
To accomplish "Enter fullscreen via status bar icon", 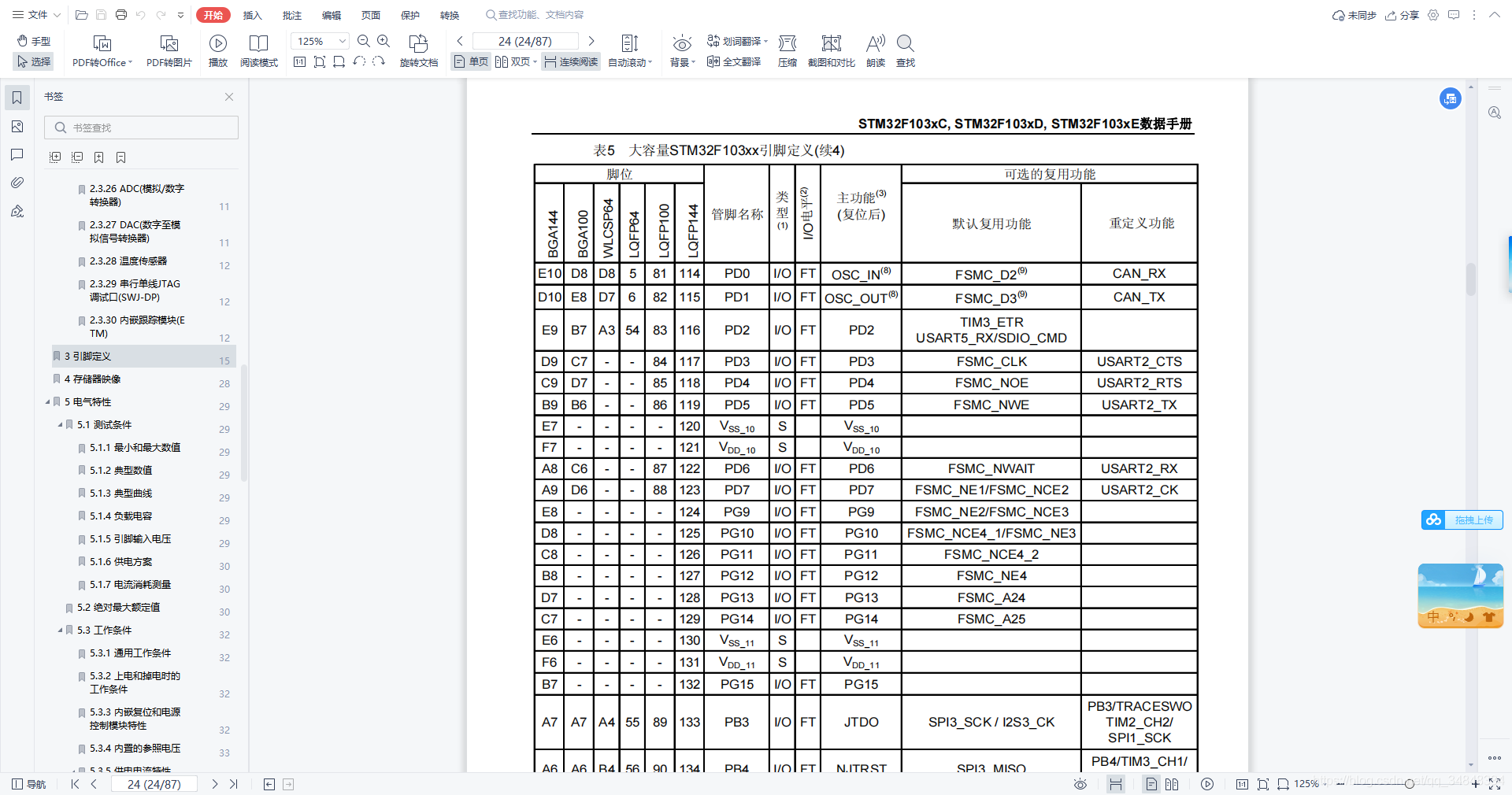I will pos(1495,784).
